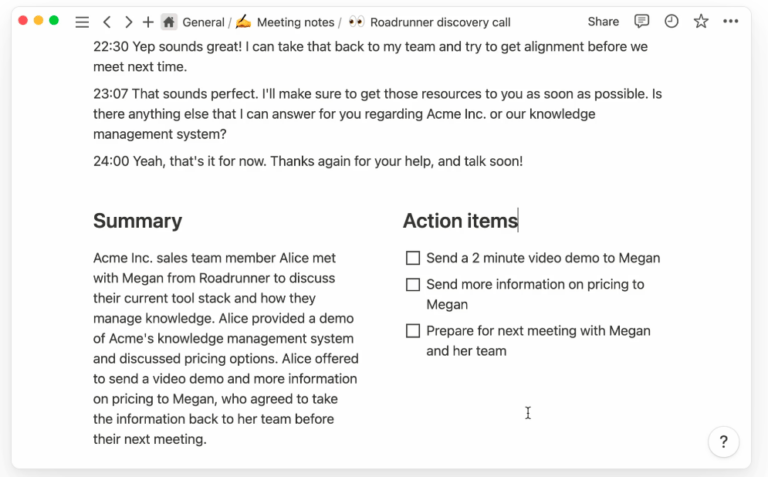Open the comments speech bubble icon

pyautogui.click(x=642, y=21)
